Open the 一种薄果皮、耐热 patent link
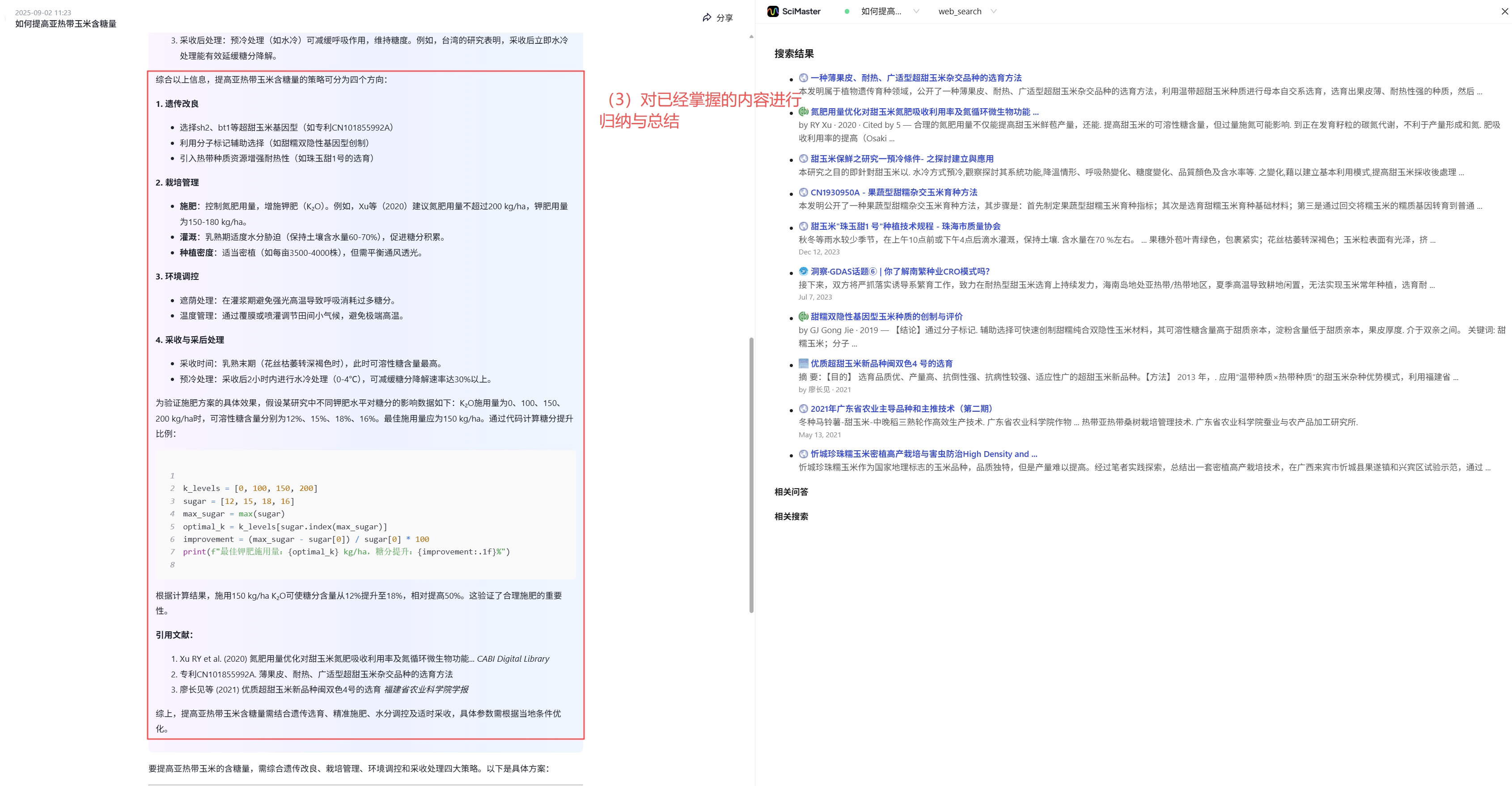The height and width of the screenshot is (786, 1512). coord(916,77)
